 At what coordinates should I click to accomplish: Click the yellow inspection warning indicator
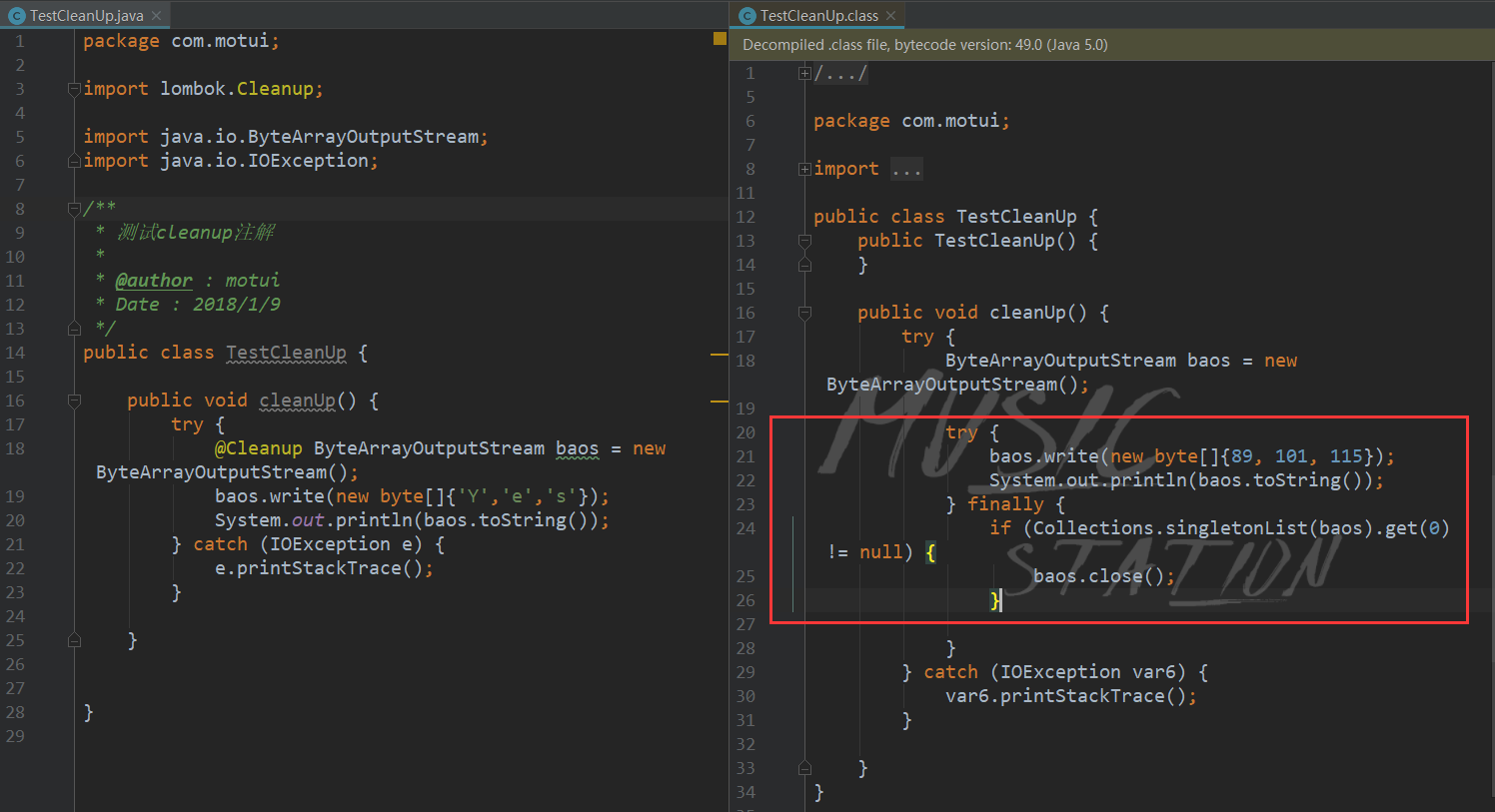coord(720,38)
